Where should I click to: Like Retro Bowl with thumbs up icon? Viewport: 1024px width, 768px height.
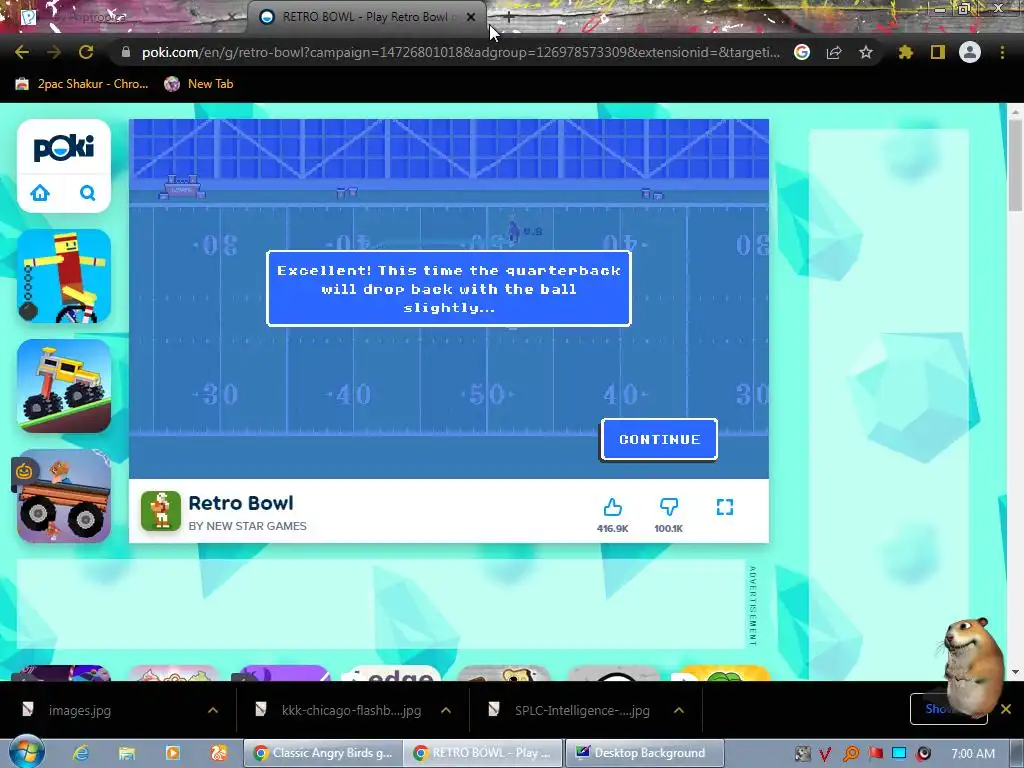coord(613,507)
